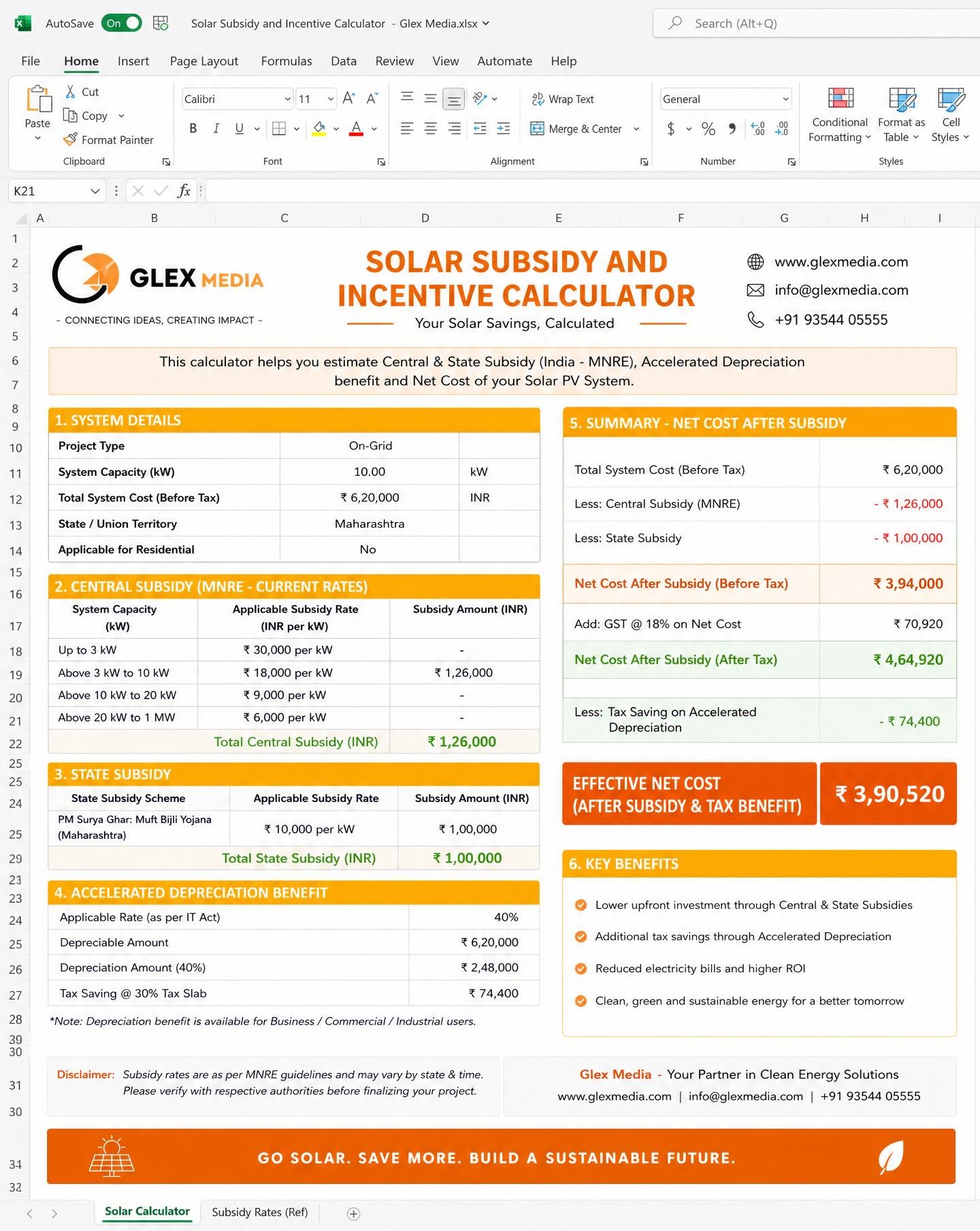Set Bottom Align for cell text

point(454,99)
